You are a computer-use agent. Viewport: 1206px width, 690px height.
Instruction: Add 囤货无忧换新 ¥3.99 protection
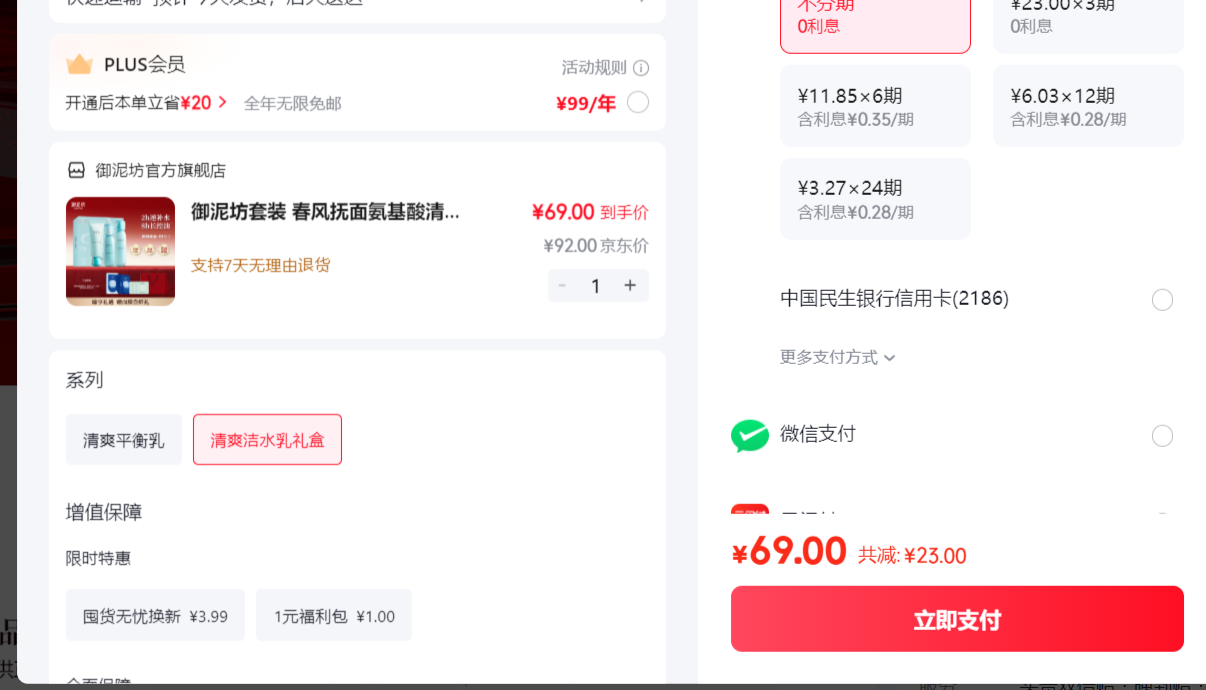pyautogui.click(x=155, y=615)
